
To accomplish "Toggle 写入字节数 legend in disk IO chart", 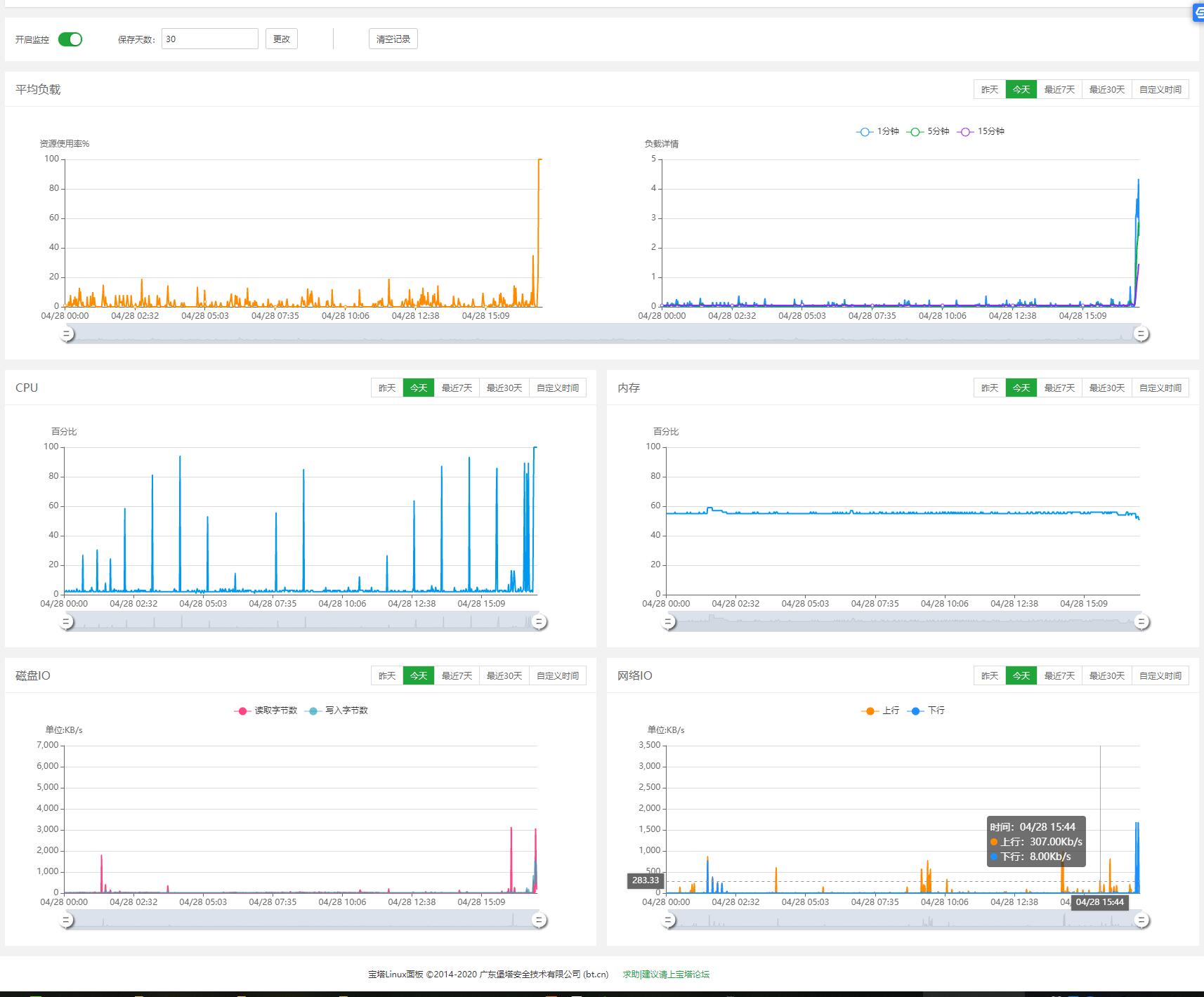I will pyautogui.click(x=313, y=711).
